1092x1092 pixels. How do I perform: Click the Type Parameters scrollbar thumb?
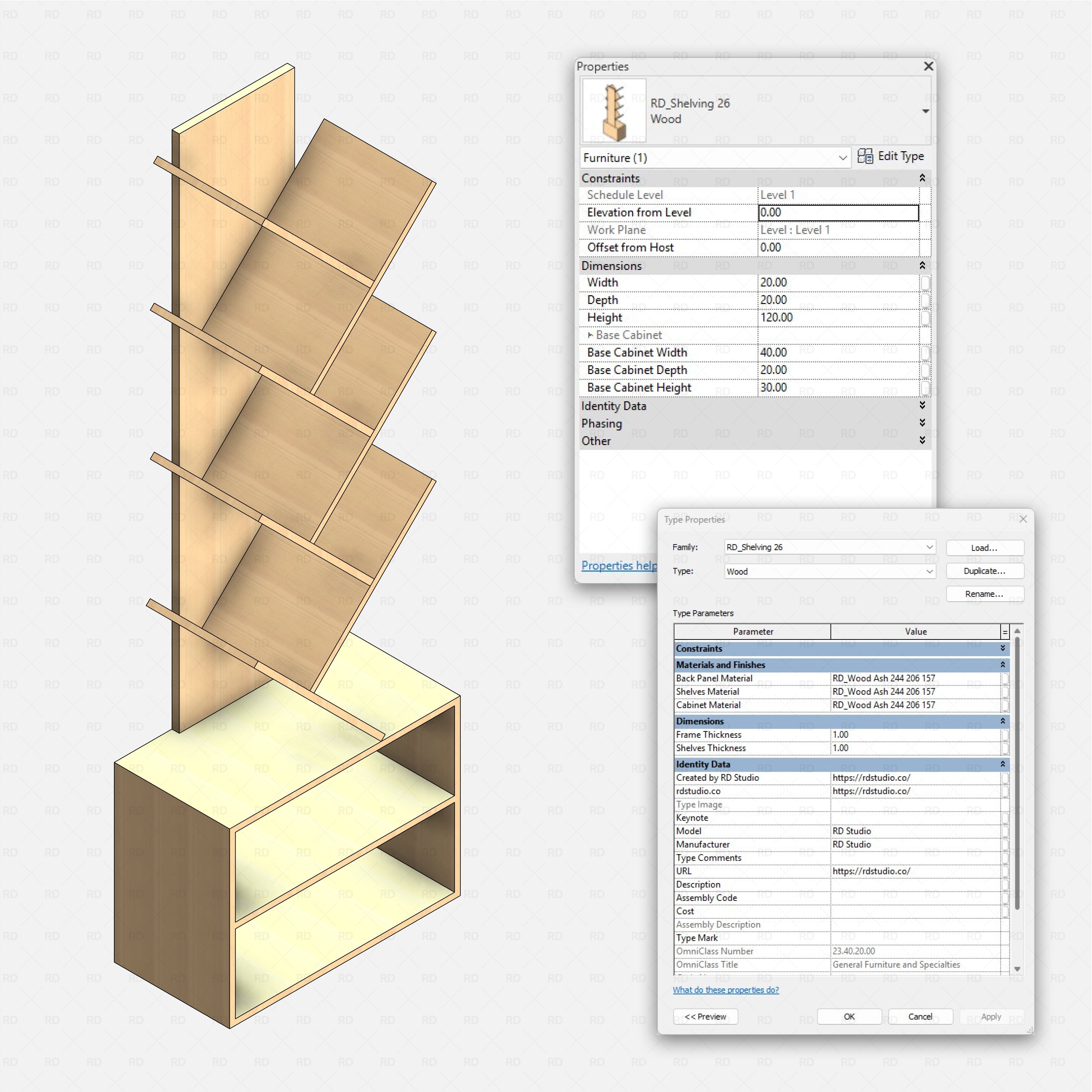1017,773
